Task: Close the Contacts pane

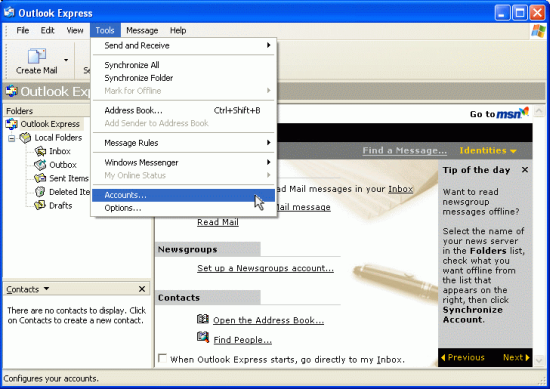Action: (x=142, y=289)
